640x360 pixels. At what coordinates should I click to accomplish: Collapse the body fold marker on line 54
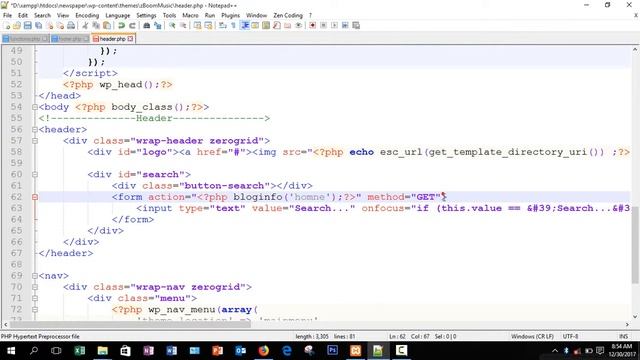tap(35, 107)
